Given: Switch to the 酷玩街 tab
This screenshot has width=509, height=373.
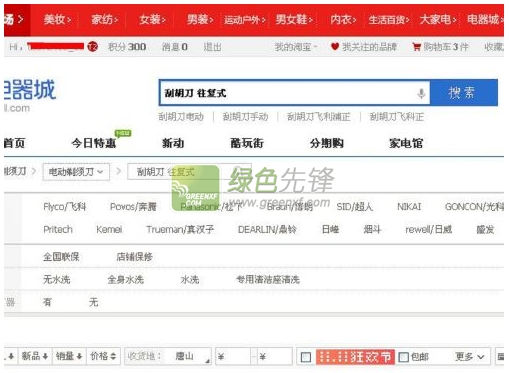Looking at the screenshot, I should click(x=247, y=143).
